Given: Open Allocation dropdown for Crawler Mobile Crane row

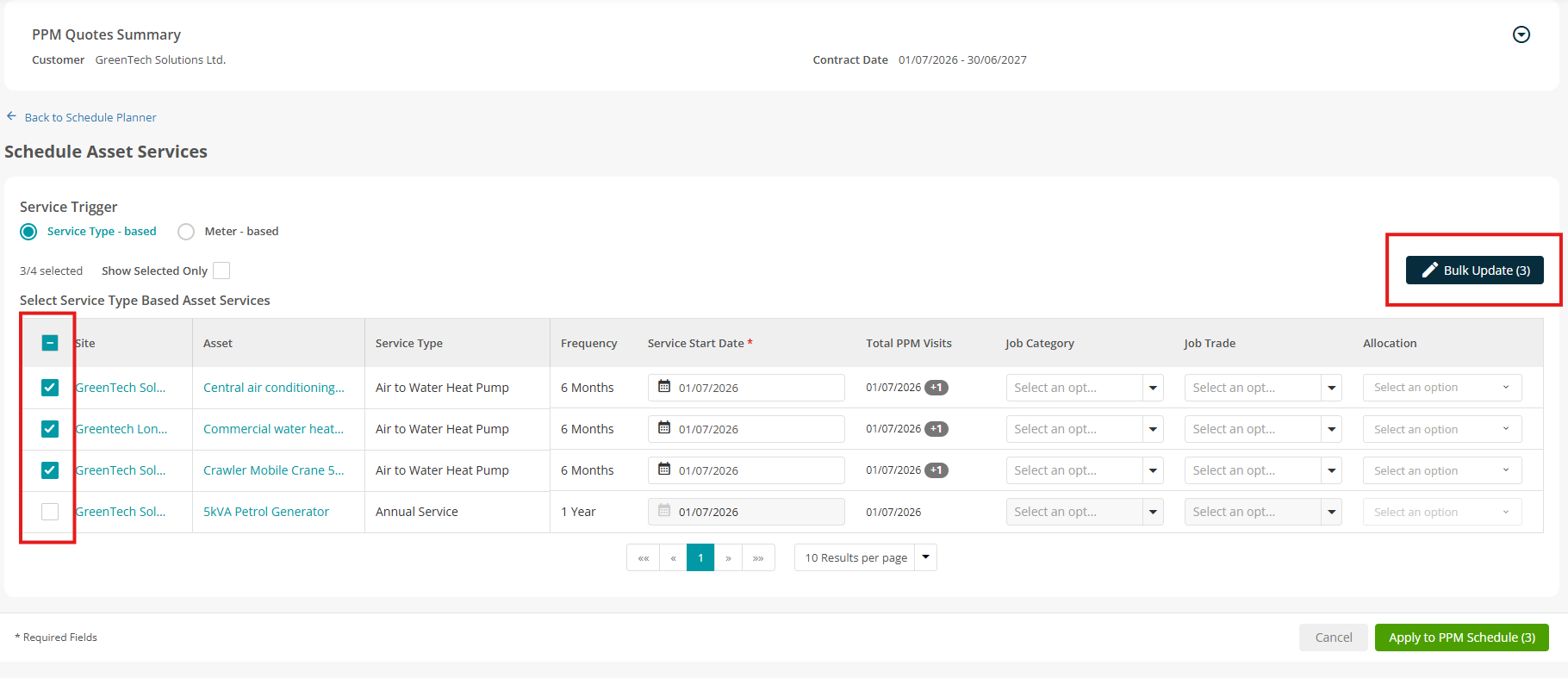Looking at the screenshot, I should tap(1442, 470).
